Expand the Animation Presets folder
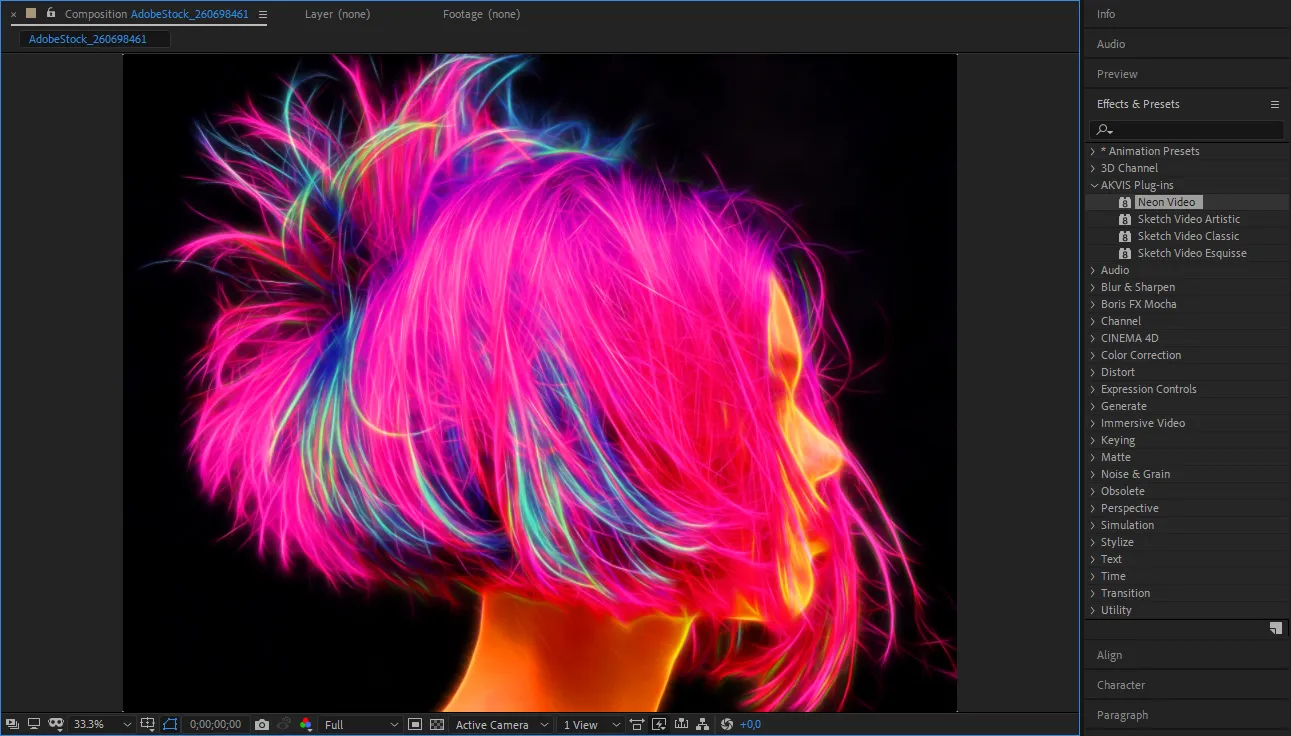The height and width of the screenshot is (736, 1291). tap(1092, 152)
